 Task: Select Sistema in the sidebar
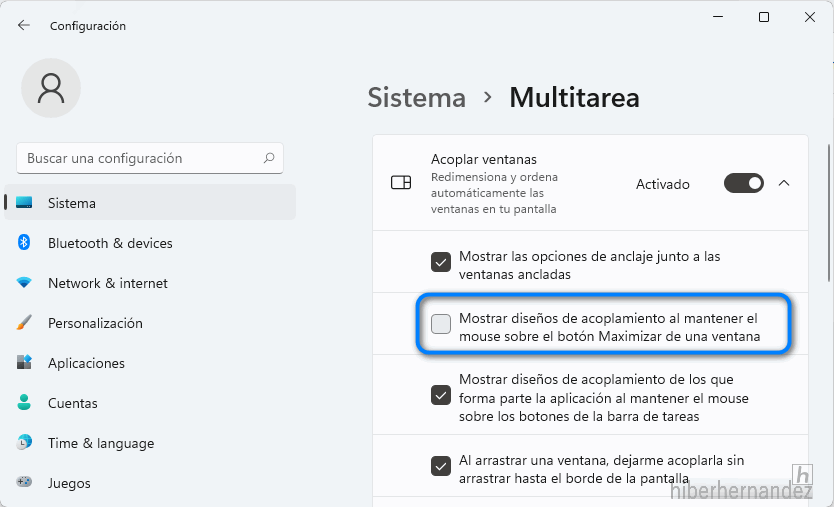[x=150, y=202]
